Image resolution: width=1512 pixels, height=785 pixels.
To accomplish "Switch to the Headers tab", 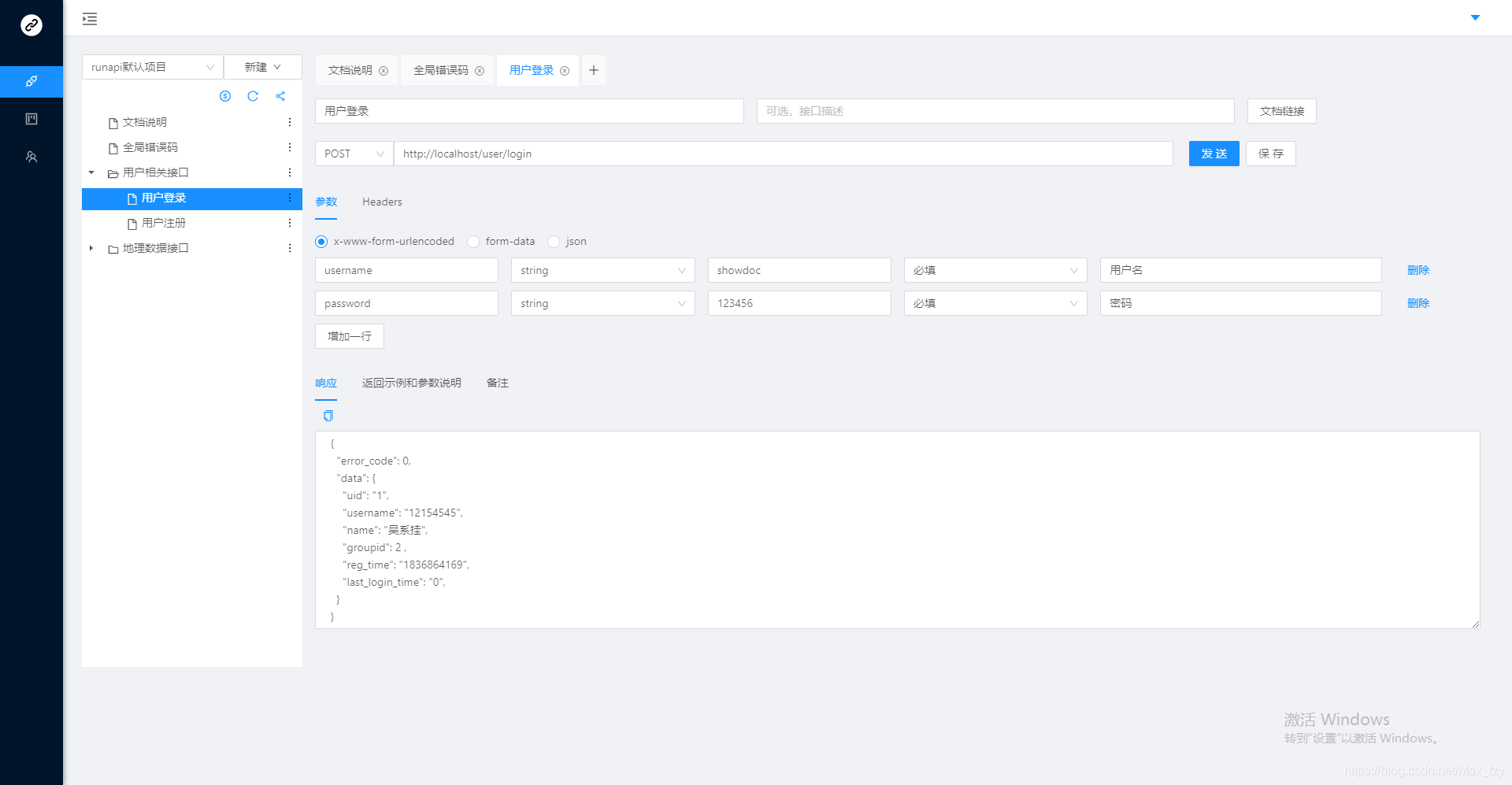I will (x=381, y=202).
